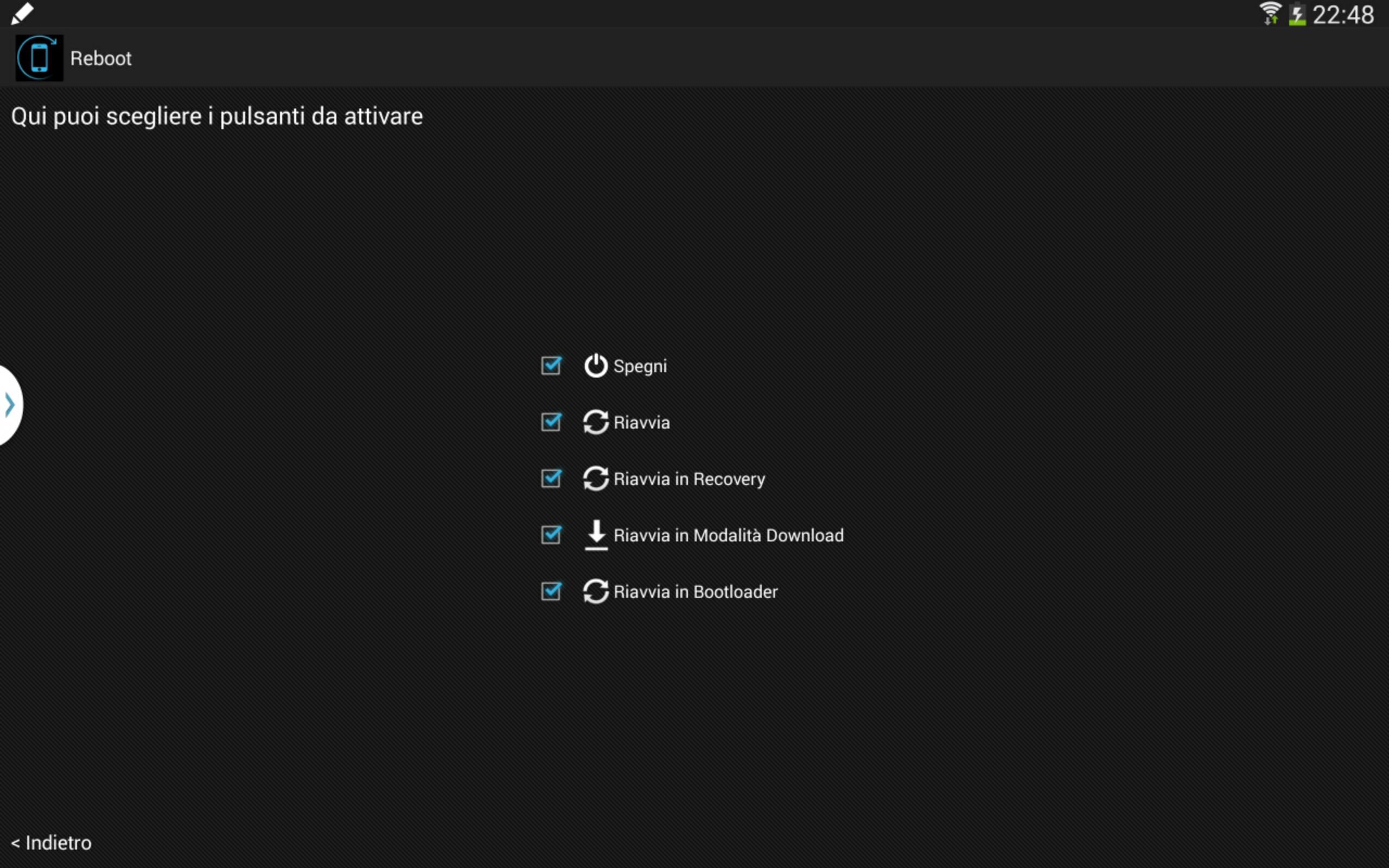Image resolution: width=1389 pixels, height=868 pixels.
Task: Toggle the Riavvia in Bootloader checkbox
Action: [551, 590]
